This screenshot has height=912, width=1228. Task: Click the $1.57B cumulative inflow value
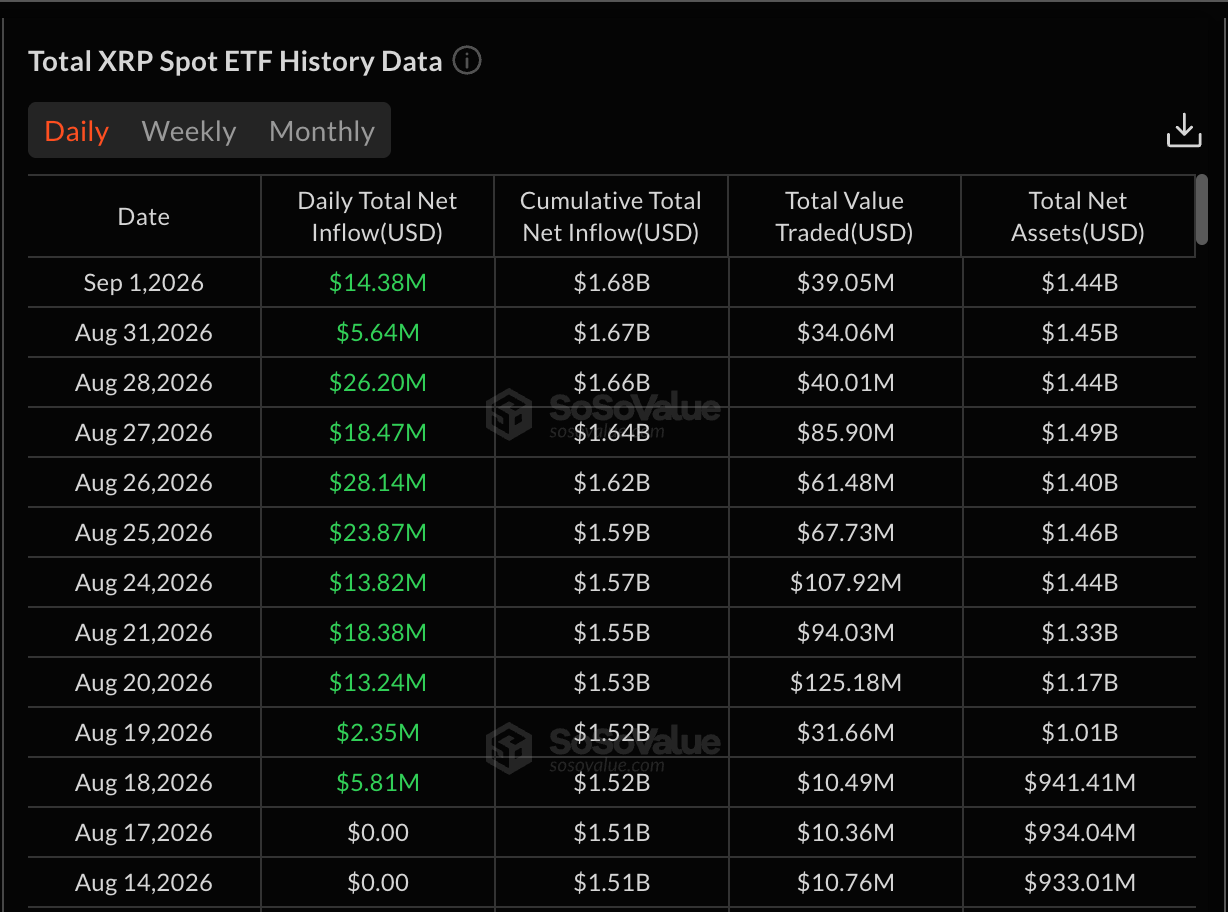tap(612, 583)
